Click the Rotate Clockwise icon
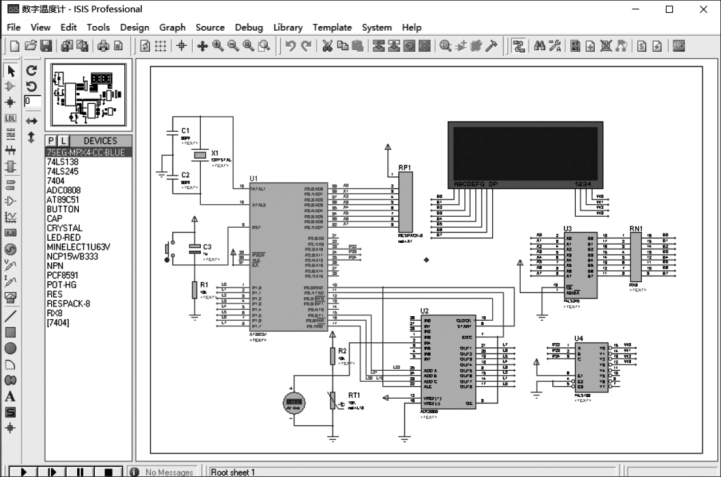This screenshot has height=477, width=721. [x=32, y=70]
